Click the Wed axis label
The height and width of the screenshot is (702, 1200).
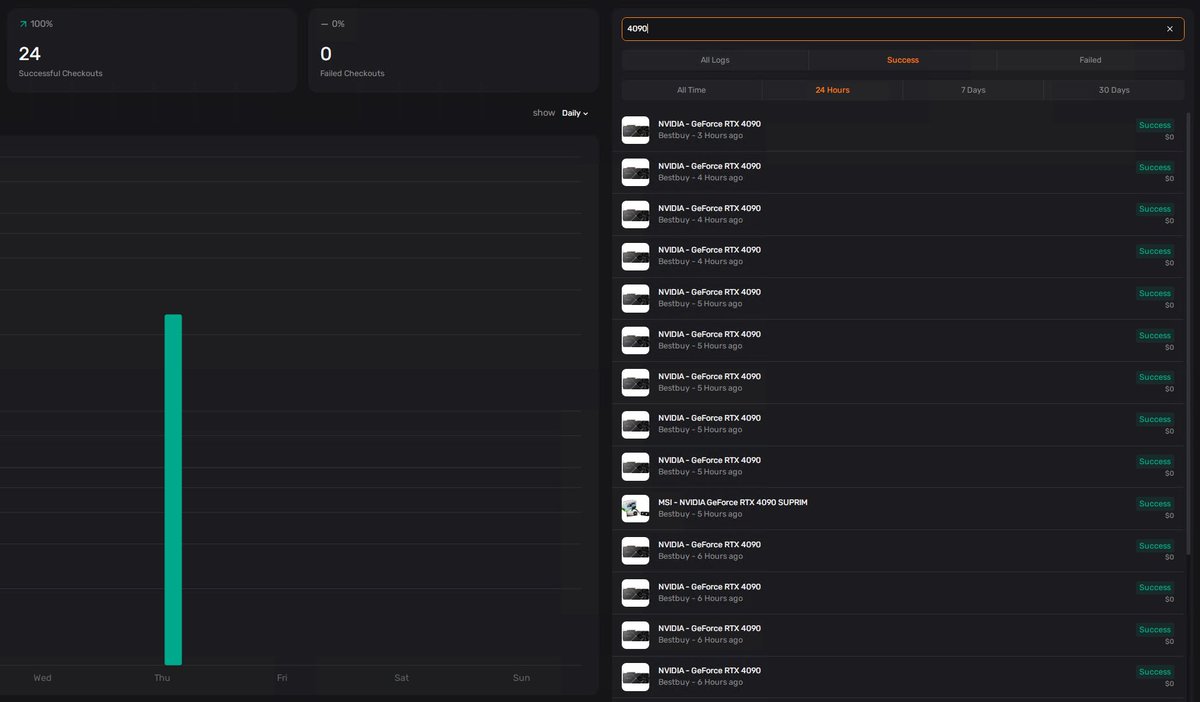click(x=42, y=678)
